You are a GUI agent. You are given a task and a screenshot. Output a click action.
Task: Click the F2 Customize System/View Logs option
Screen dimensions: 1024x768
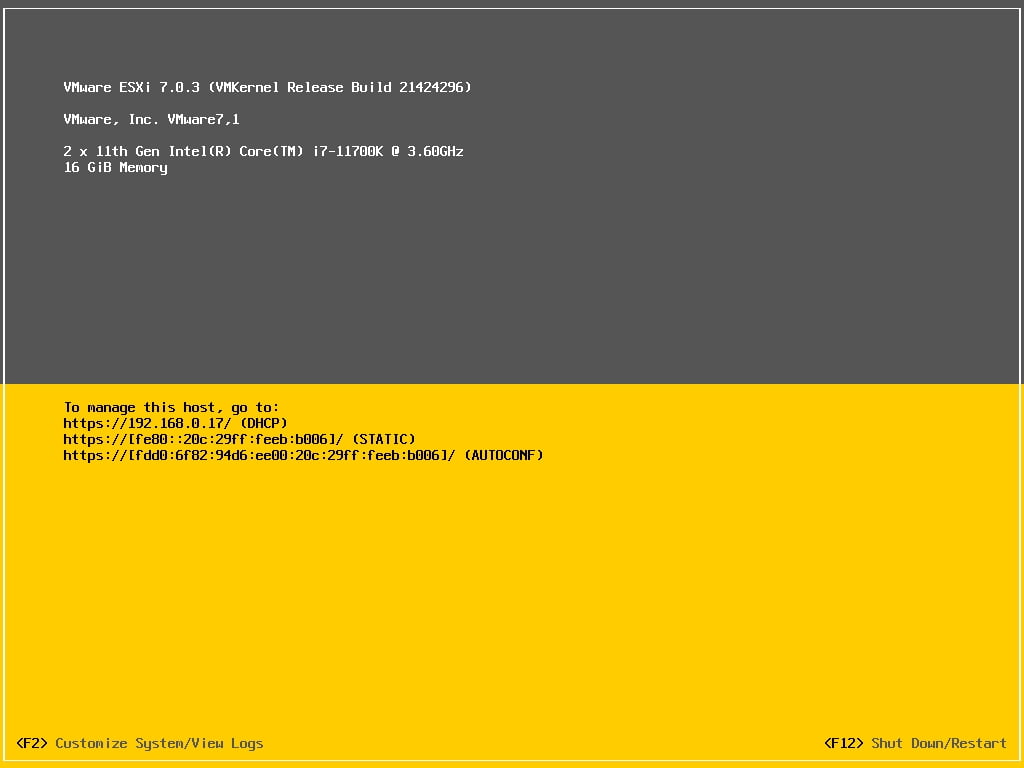click(140, 743)
